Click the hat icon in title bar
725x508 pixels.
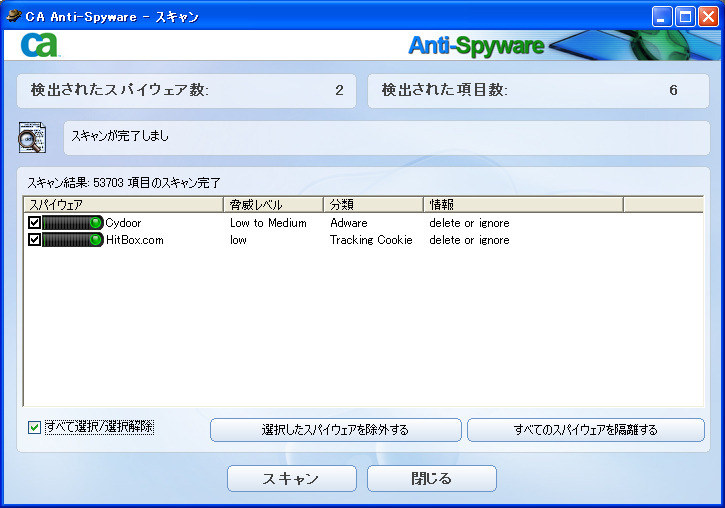coord(13,16)
